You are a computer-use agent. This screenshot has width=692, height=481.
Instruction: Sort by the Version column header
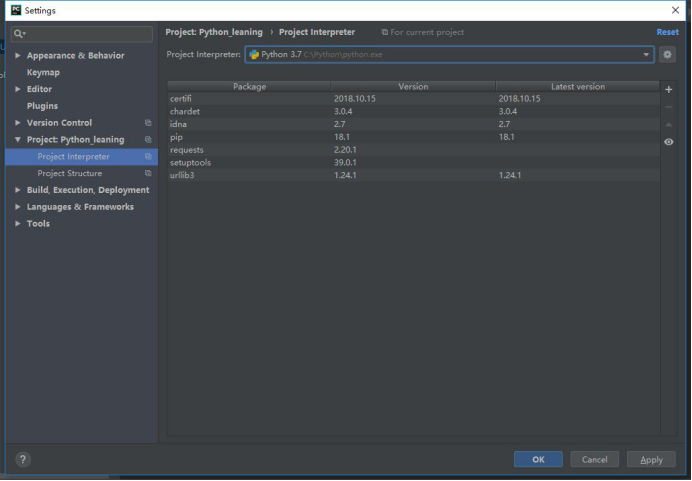[414, 86]
